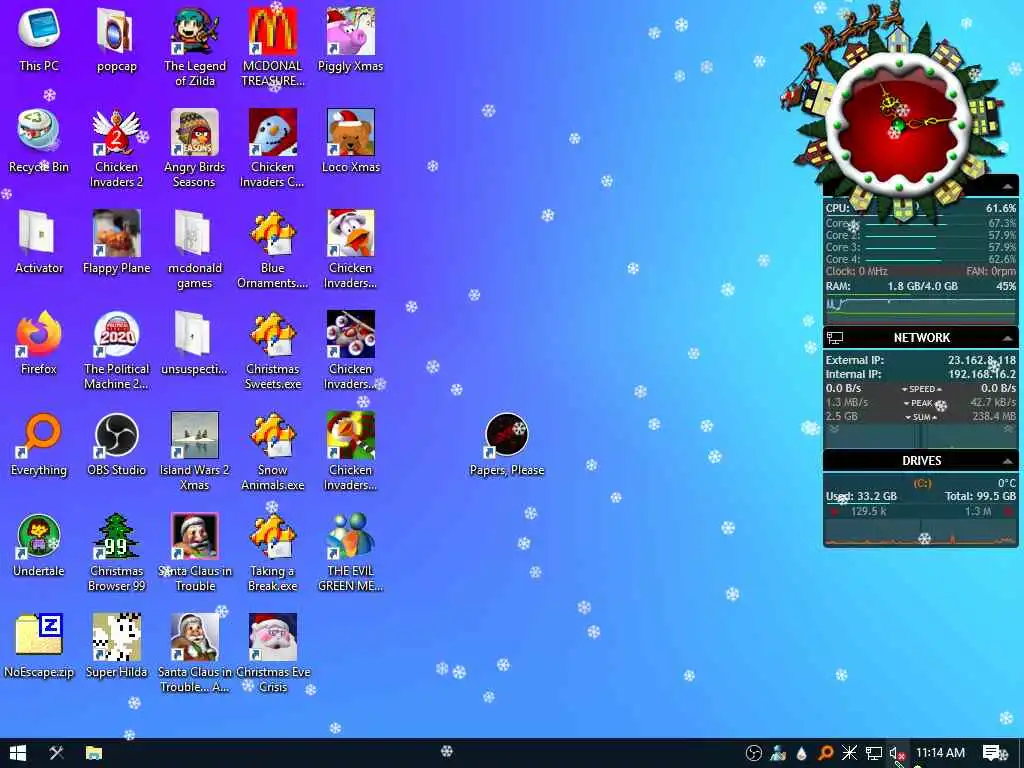Collapse the CPU widget panel arrow

pyautogui.click(x=1008, y=187)
